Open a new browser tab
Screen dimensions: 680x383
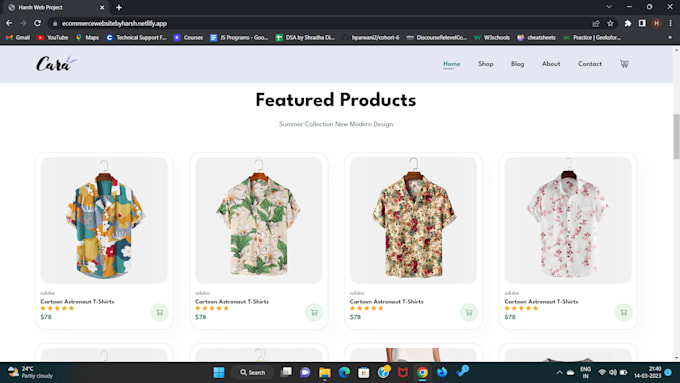pyautogui.click(x=119, y=7)
